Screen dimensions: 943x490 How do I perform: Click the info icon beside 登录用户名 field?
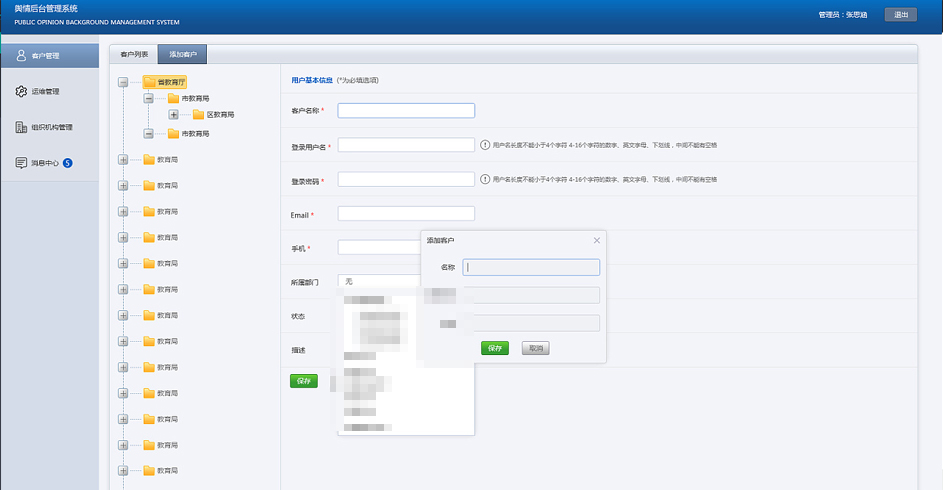[x=485, y=145]
